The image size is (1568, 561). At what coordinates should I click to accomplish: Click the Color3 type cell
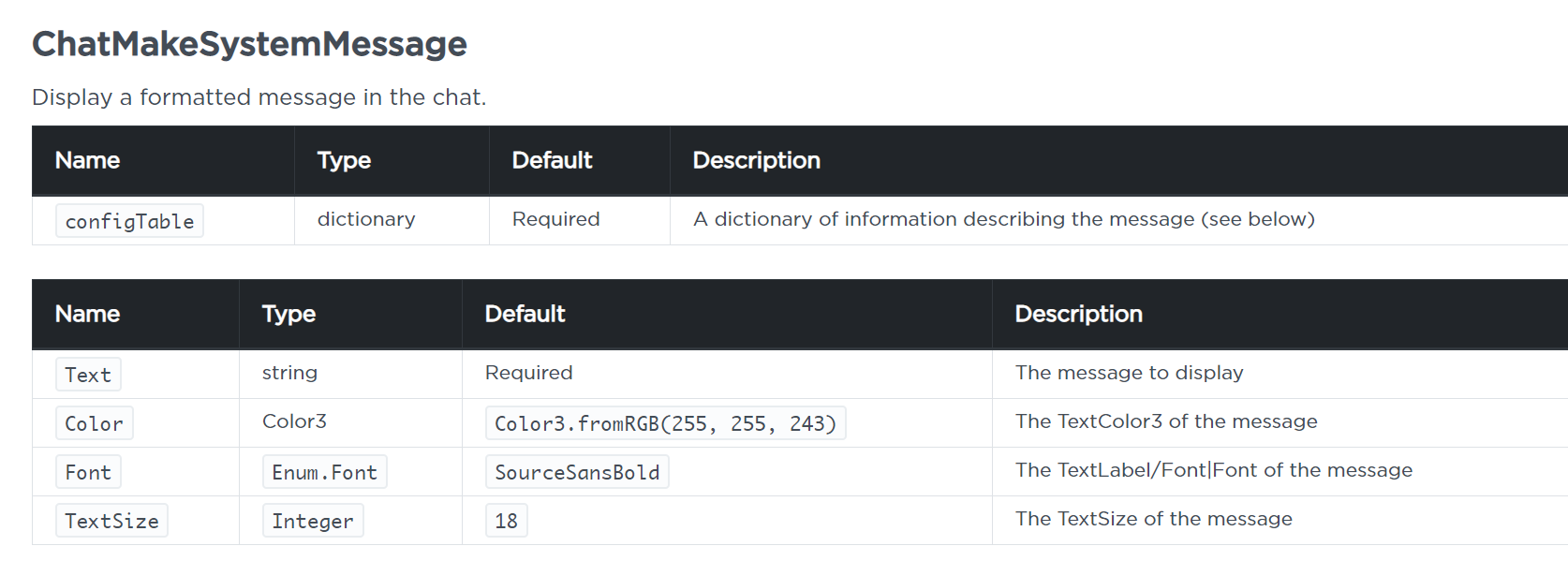click(294, 421)
